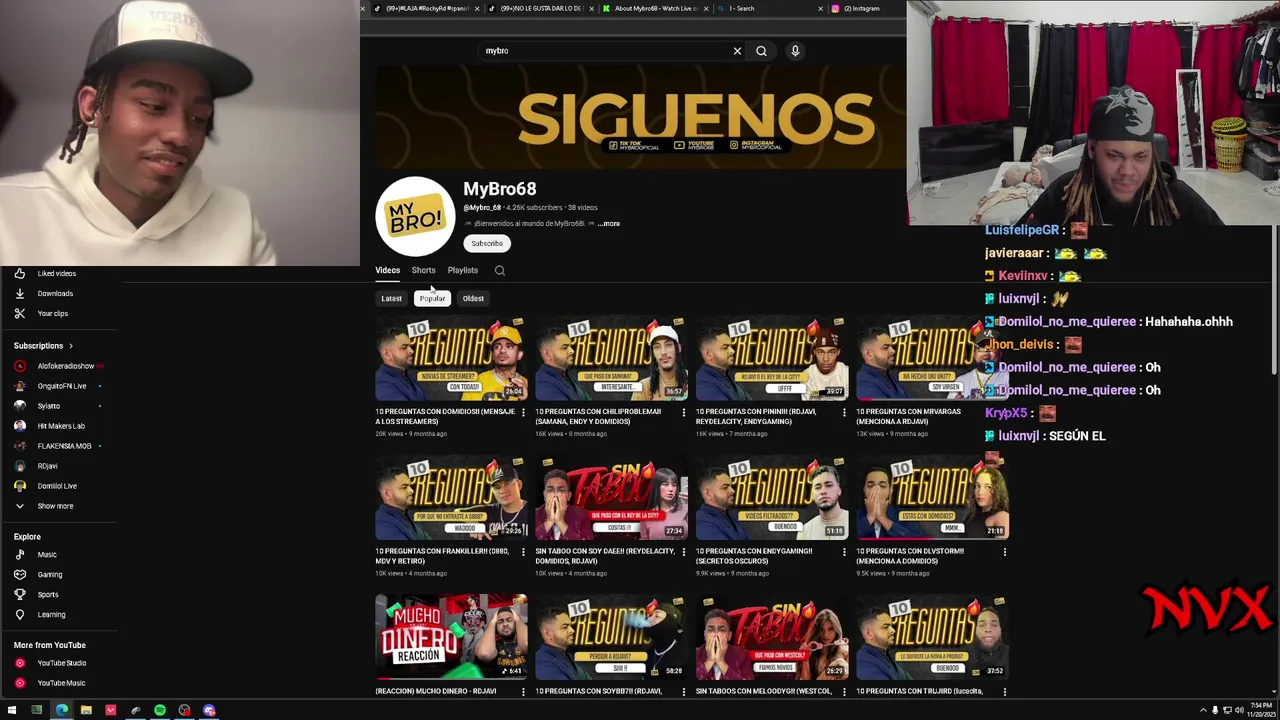Subscribe to MyBro68 channel
This screenshot has height=720, width=1280.
487,243
